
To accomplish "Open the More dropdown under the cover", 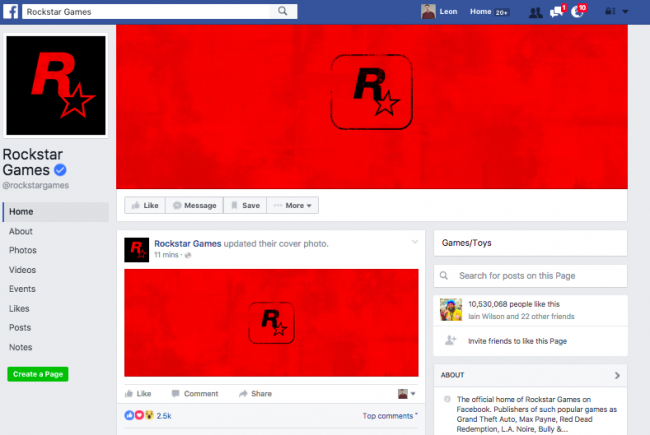I will coord(293,205).
